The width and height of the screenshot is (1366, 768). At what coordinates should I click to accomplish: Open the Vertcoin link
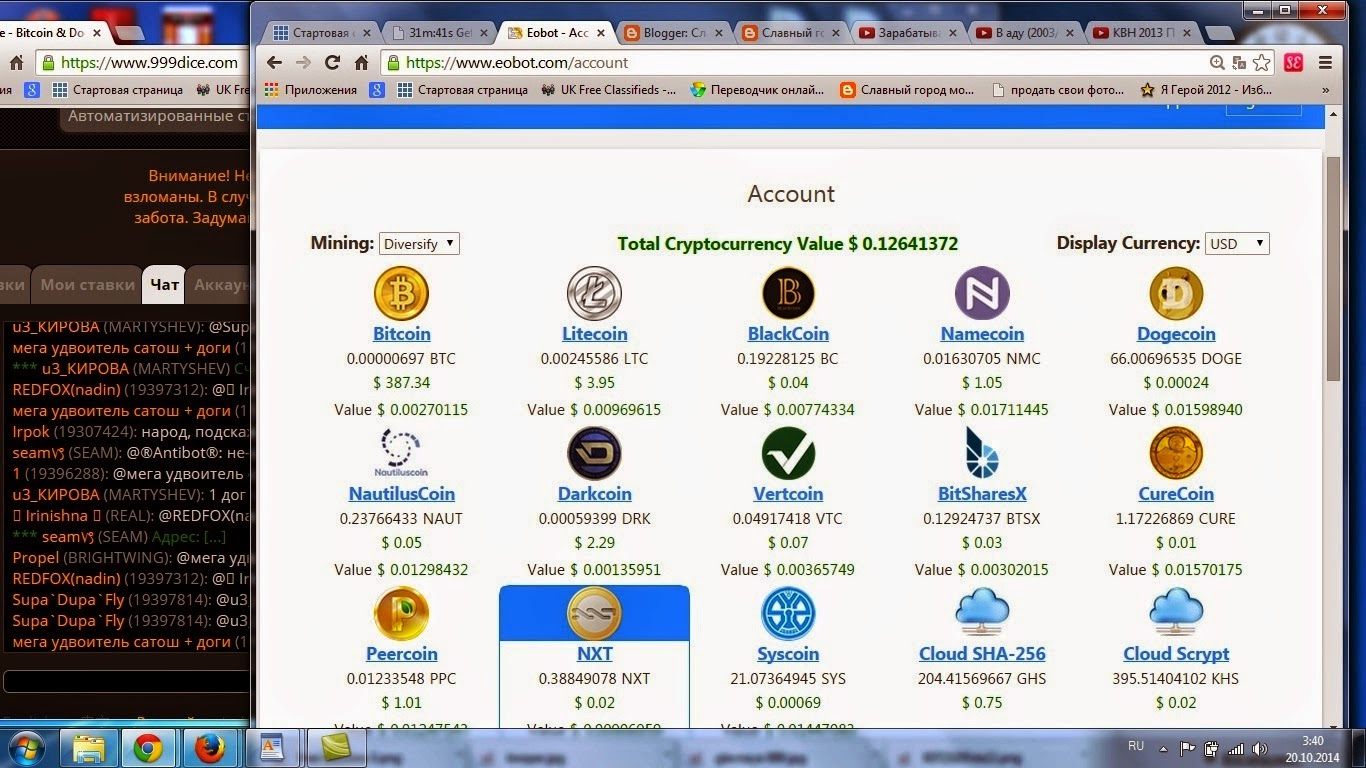click(x=788, y=494)
